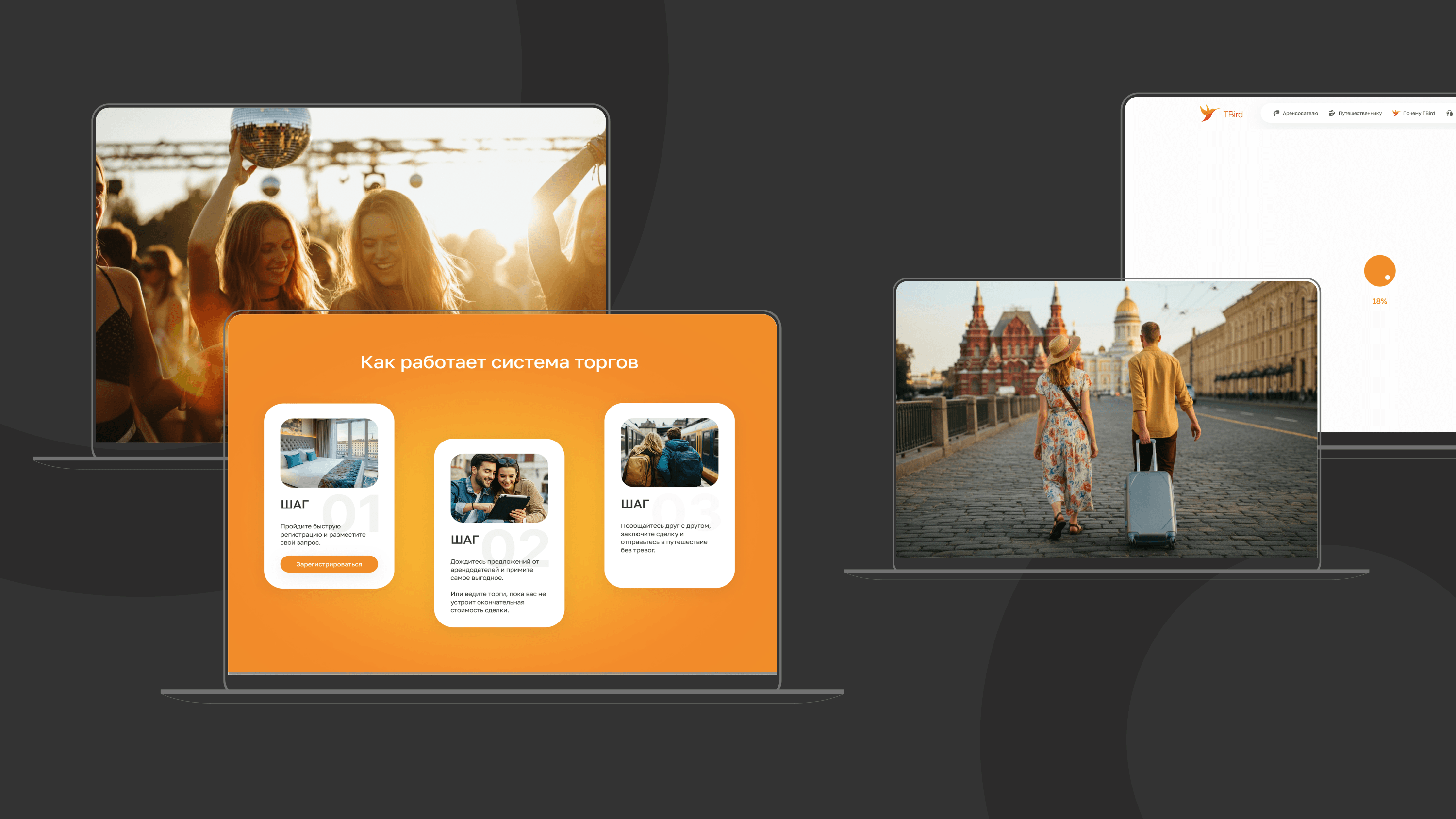This screenshot has height=819, width=1456.
Task: Open support via the headphones icon
Action: pos(1449,113)
